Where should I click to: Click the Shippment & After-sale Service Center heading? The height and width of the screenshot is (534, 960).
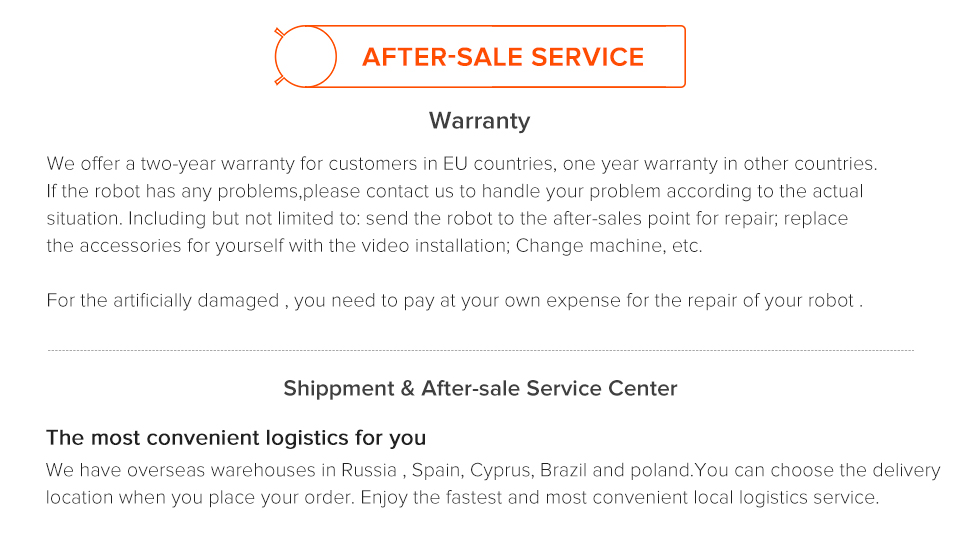pos(480,388)
